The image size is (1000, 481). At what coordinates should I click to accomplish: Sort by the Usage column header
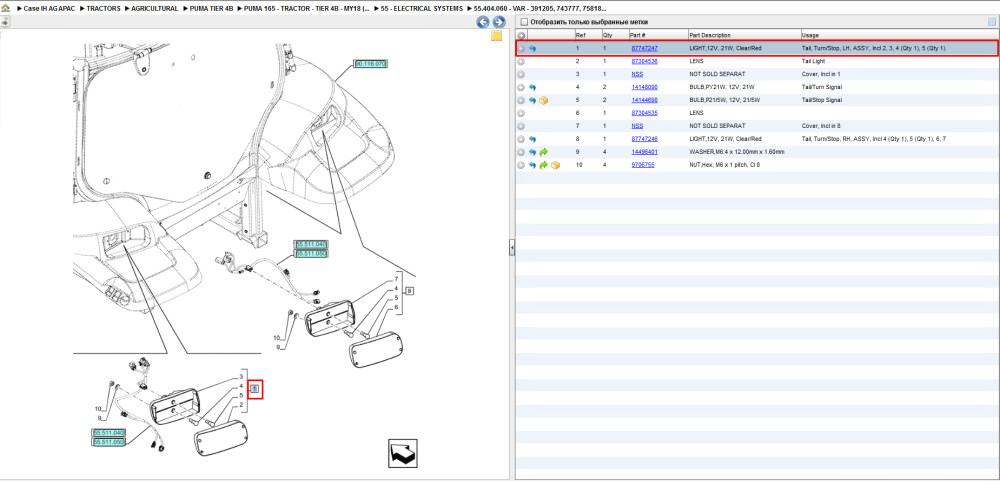[812, 35]
